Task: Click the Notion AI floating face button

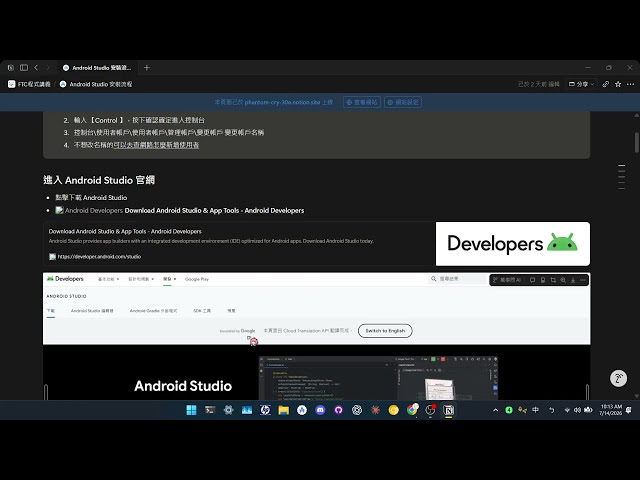Action: [618, 378]
